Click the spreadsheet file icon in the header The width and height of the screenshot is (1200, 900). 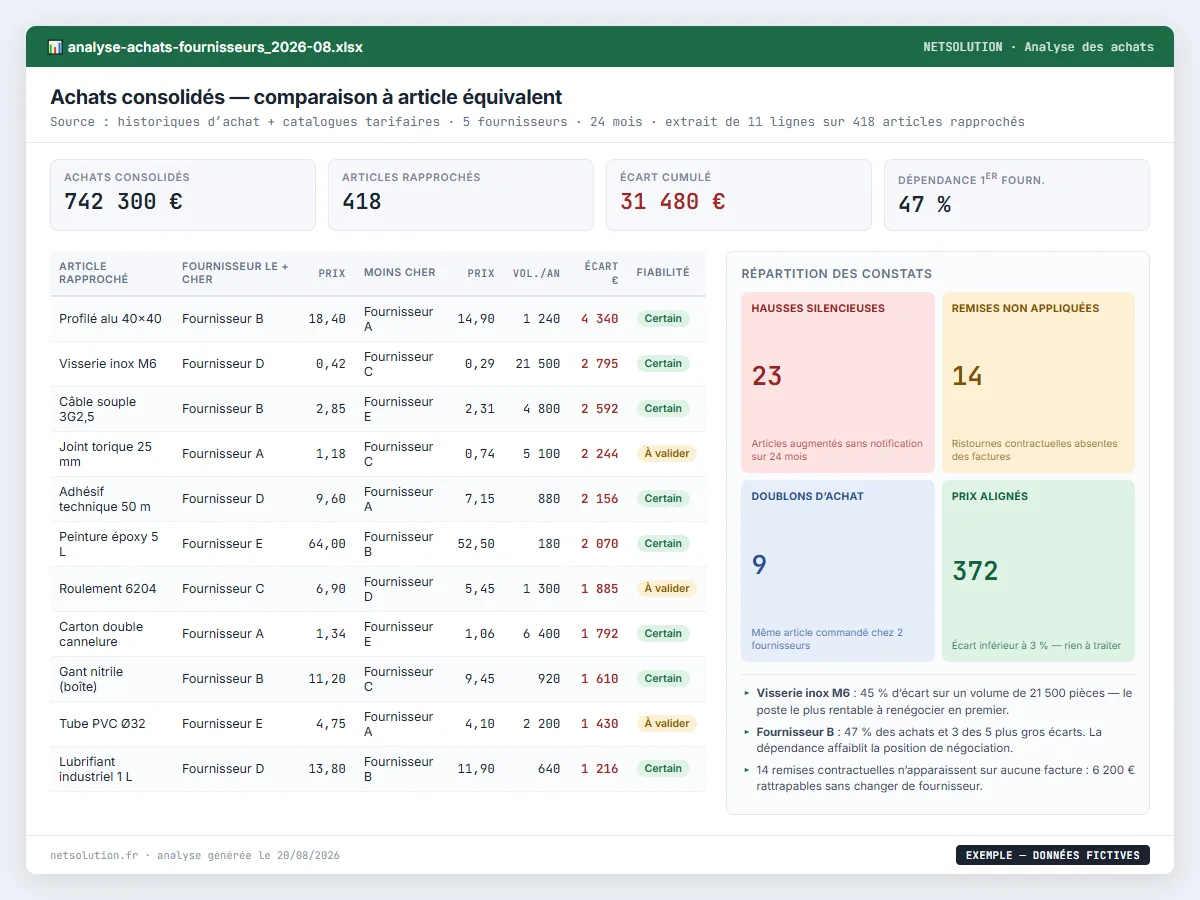[x=55, y=47]
